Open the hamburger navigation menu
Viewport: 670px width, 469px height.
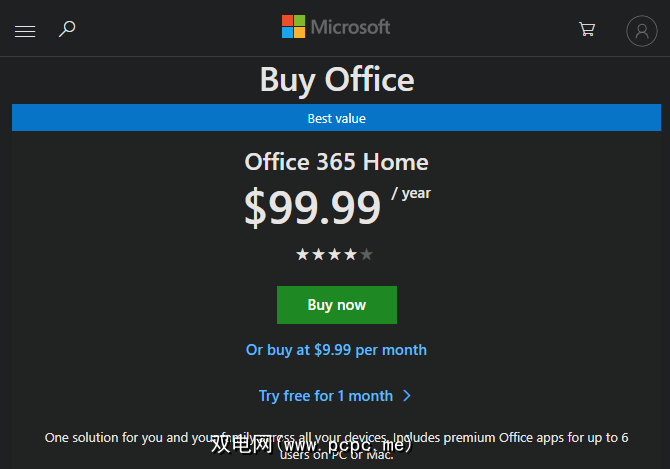(25, 31)
